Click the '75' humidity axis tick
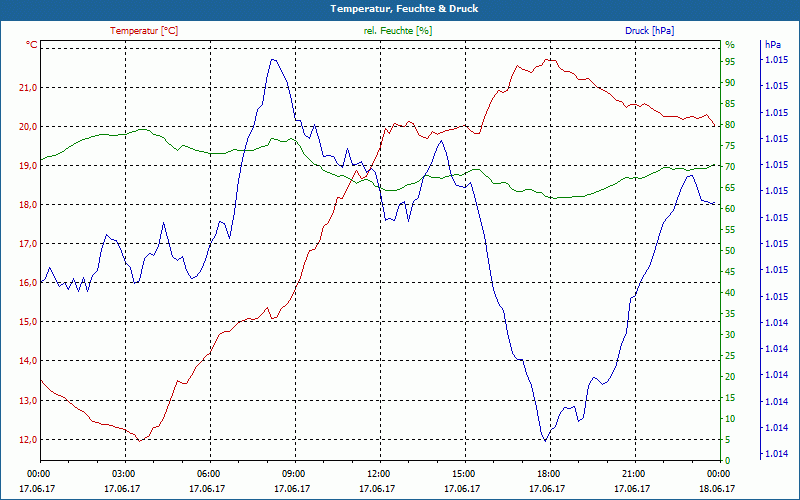800x500 pixels. (x=730, y=146)
